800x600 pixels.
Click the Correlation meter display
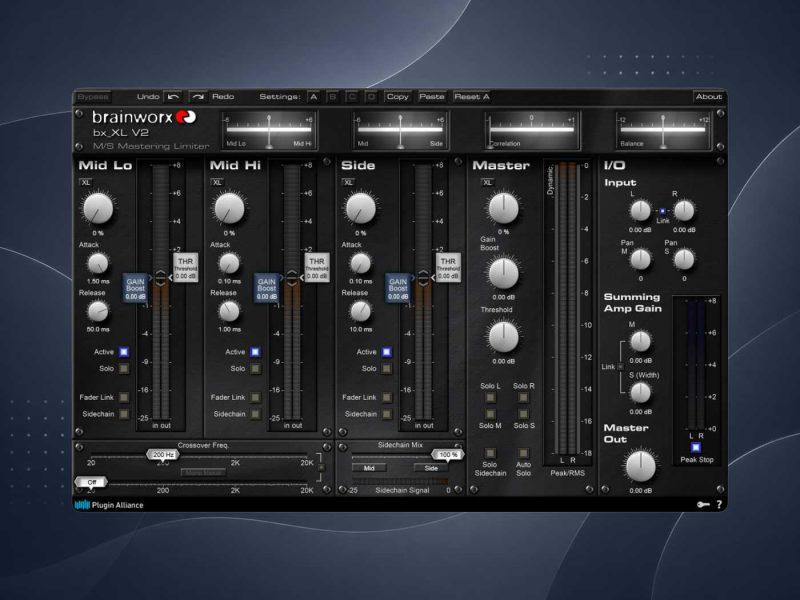pyautogui.click(x=532, y=131)
